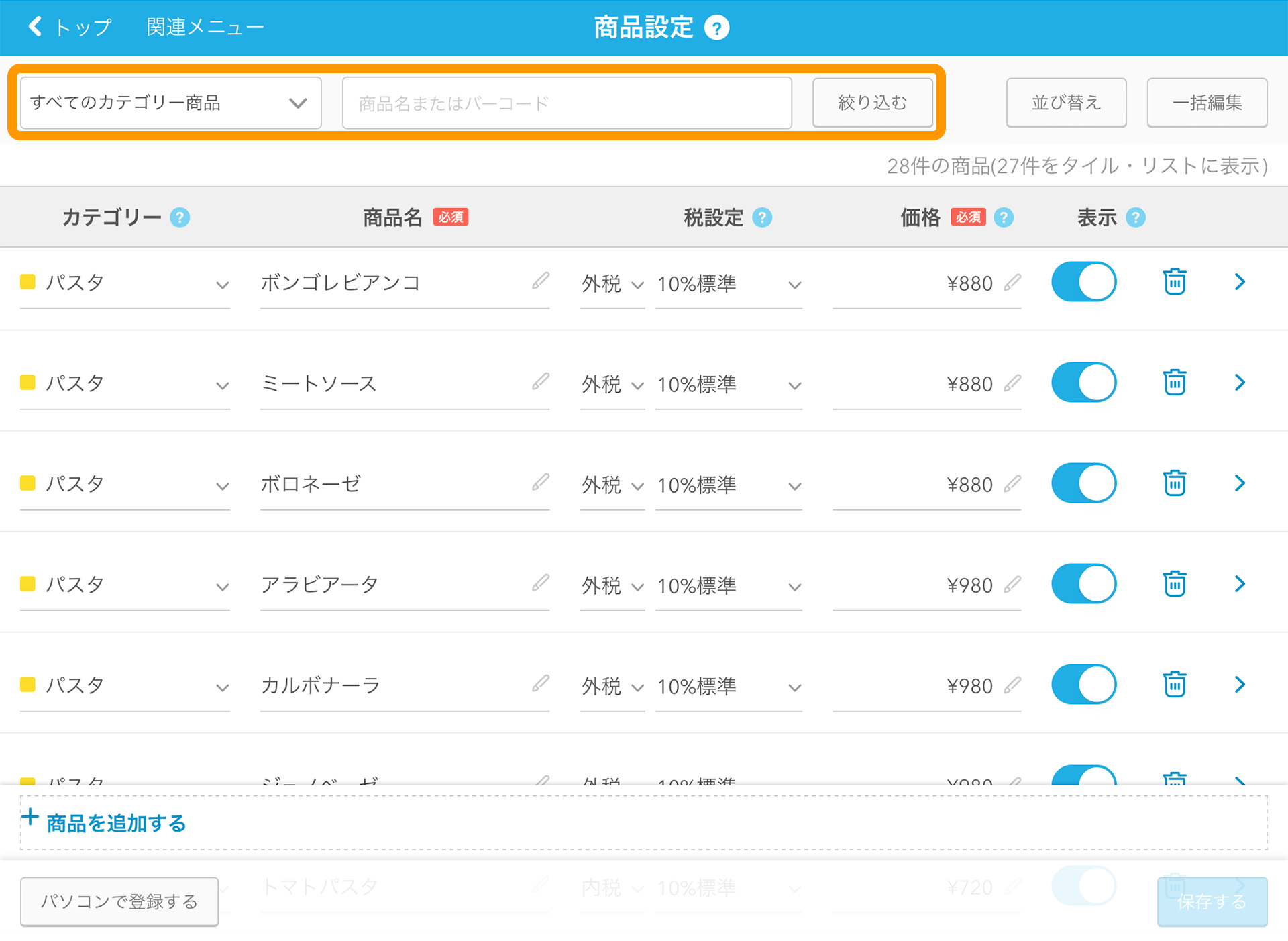Delete ボロネーゼ with trash icon

click(1175, 483)
